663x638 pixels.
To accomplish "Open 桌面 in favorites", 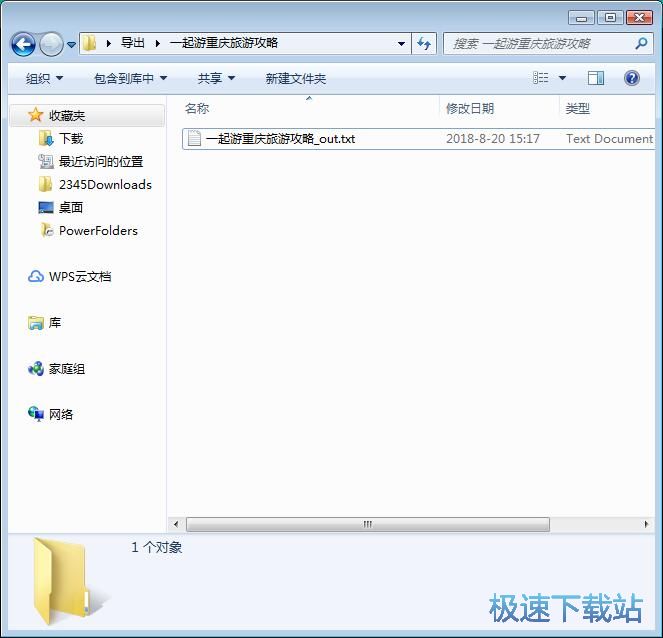I will [71, 208].
